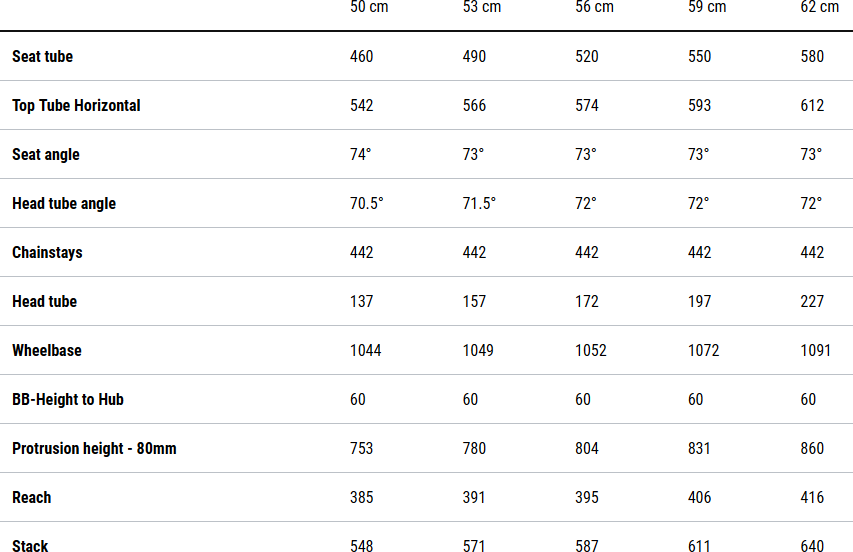Select the Protrusion height - 80mm label

94,449
